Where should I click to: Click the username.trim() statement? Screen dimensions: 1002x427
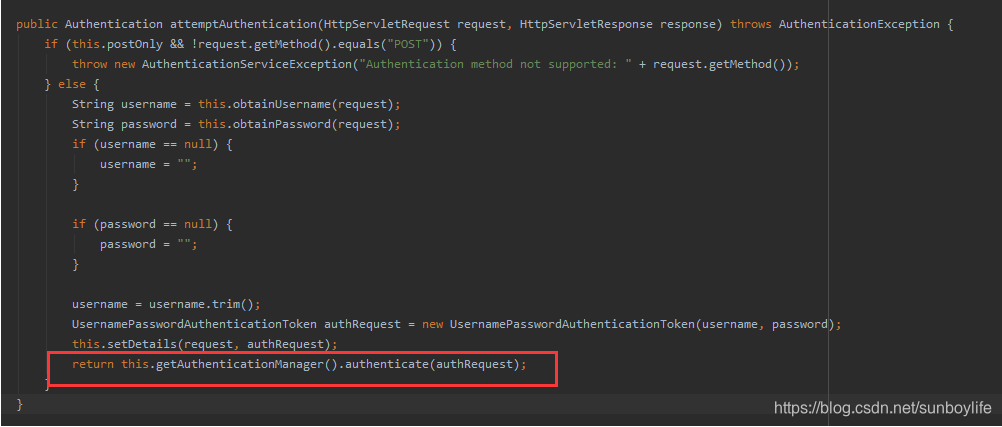[166, 304]
